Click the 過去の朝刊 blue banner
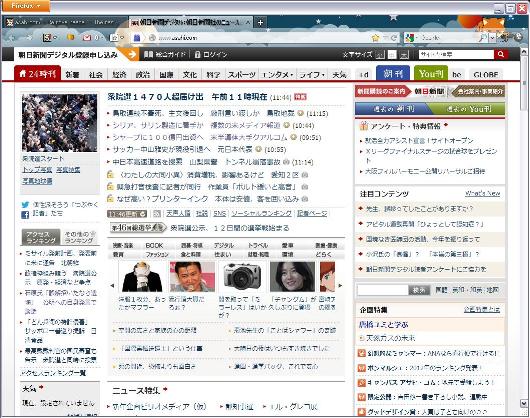Viewport: 530px width, 418px height. (x=393, y=109)
